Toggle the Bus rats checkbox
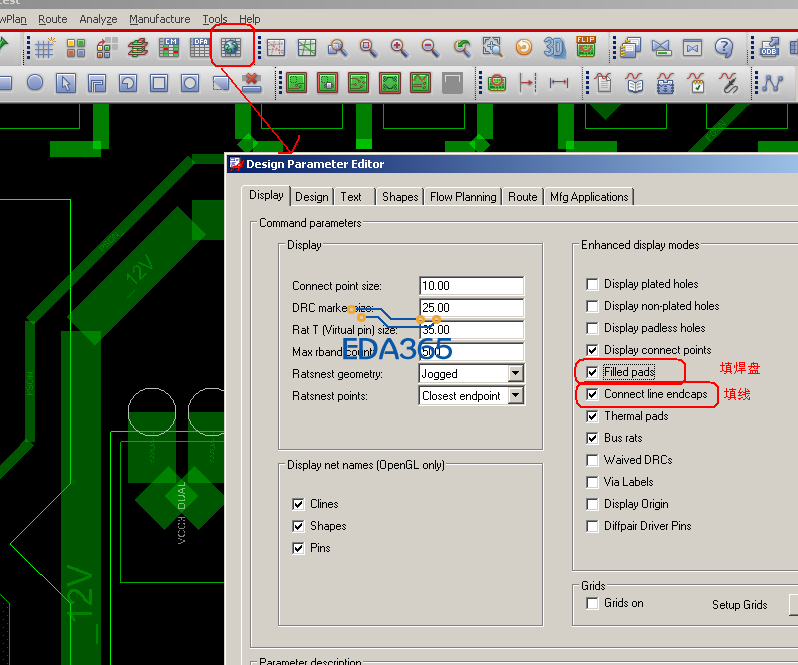This screenshot has height=665, width=798. point(592,438)
